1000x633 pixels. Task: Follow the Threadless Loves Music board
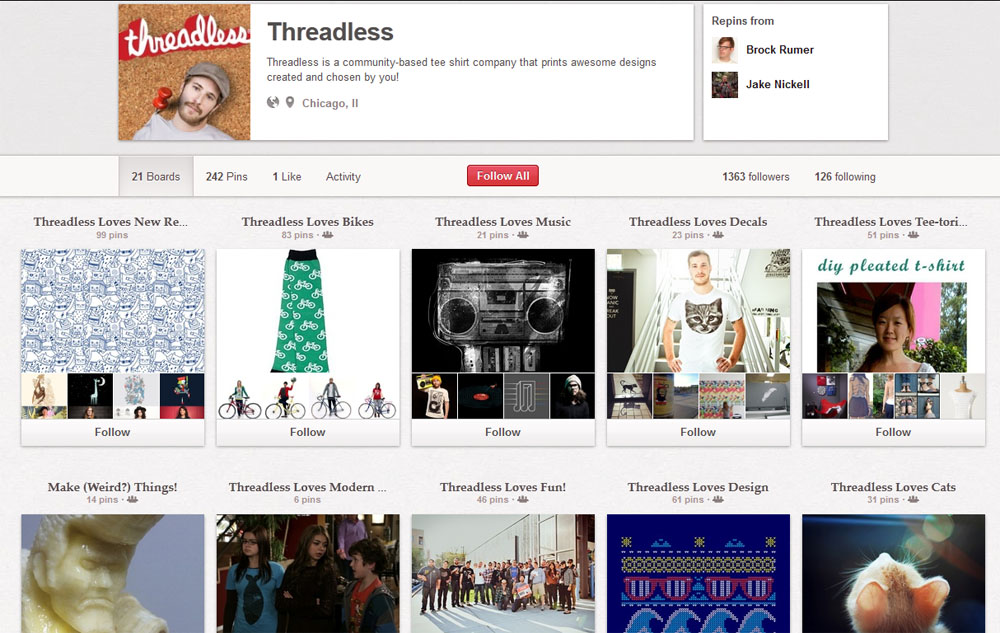503,432
